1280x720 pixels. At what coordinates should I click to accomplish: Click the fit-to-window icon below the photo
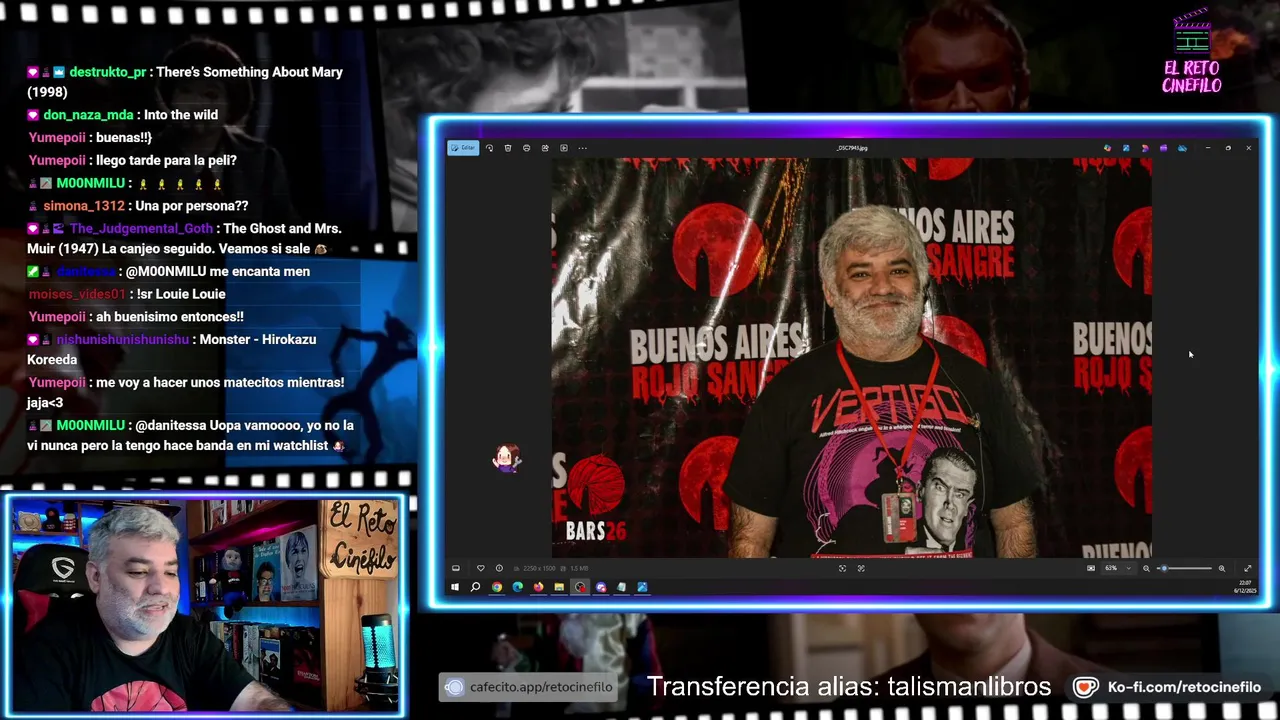842,568
